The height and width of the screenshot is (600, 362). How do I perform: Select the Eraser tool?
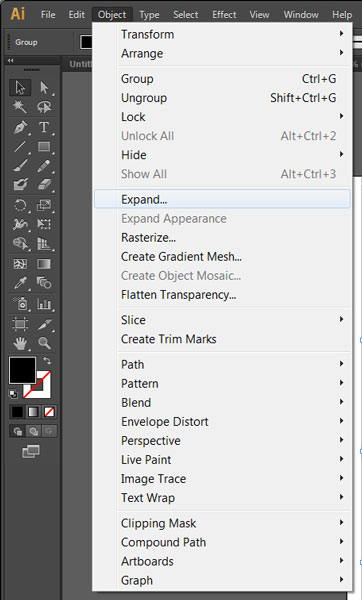coord(44,185)
